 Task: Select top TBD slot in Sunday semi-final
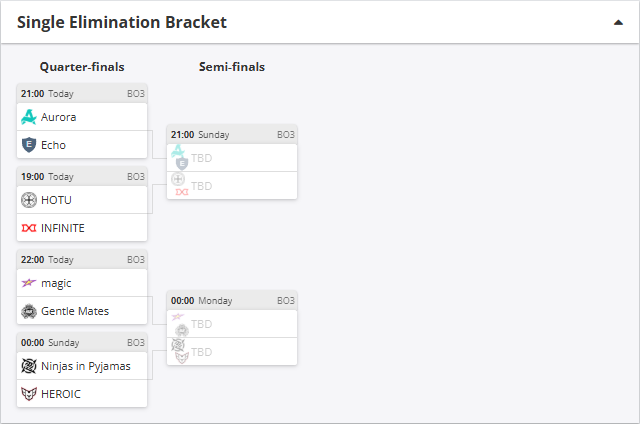[232, 158]
